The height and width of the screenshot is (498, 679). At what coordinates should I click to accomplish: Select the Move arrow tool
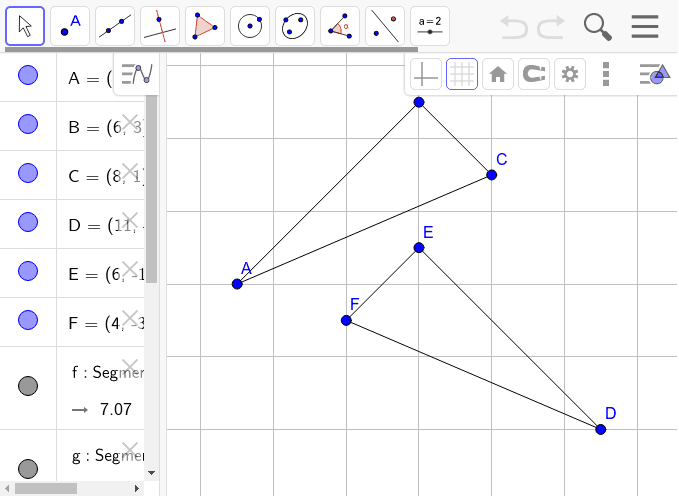point(25,26)
